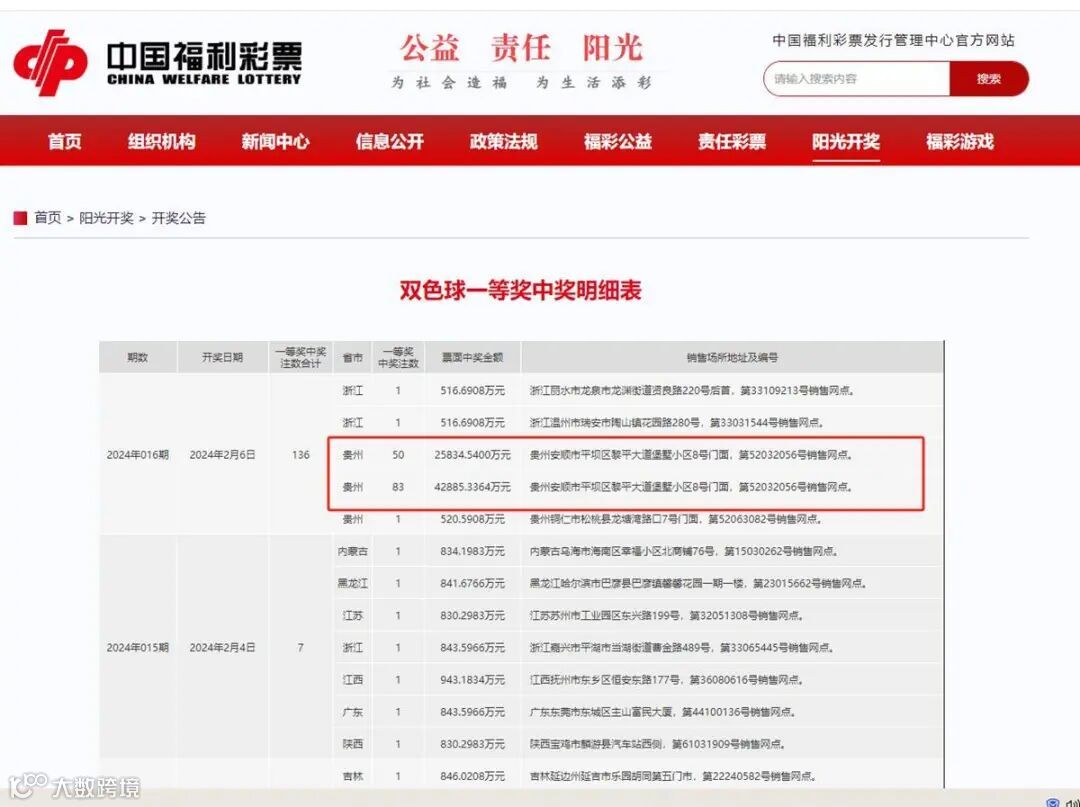
Task: Click the 开奖日期 column header
Action: [222, 357]
